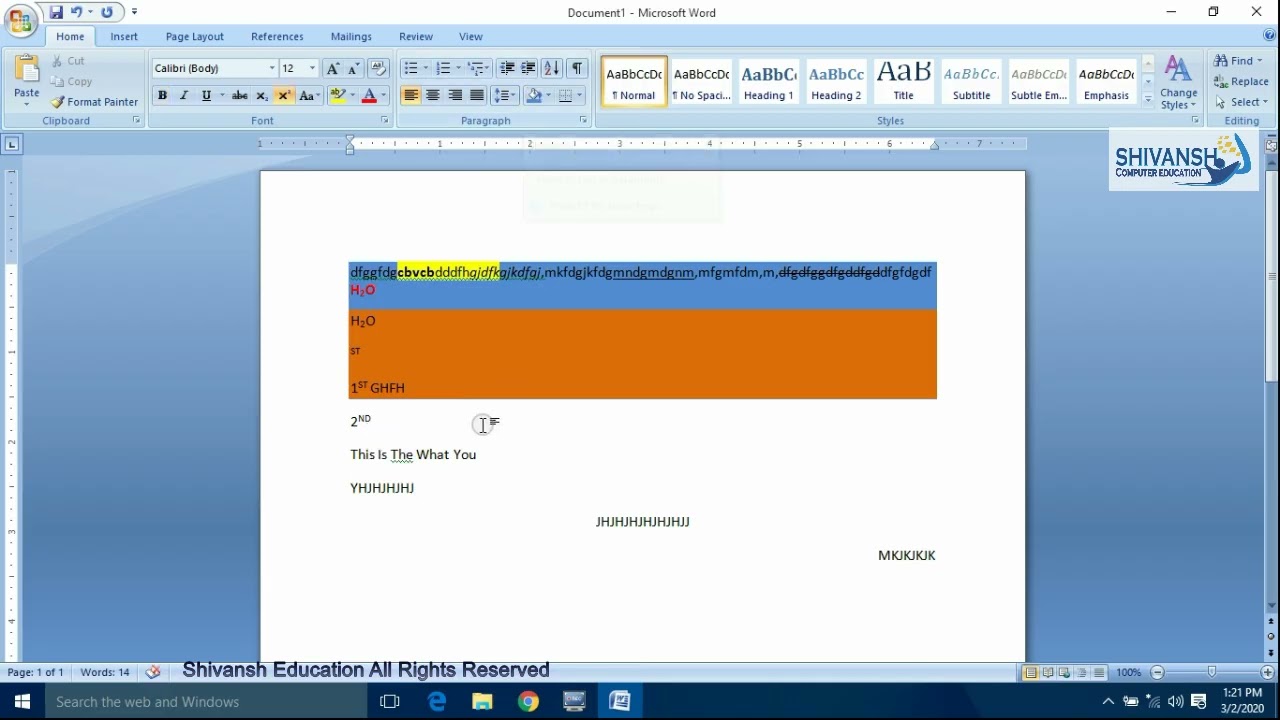This screenshot has width=1280, height=720.
Task: Open Replace dialog
Action: pyautogui.click(x=1241, y=82)
